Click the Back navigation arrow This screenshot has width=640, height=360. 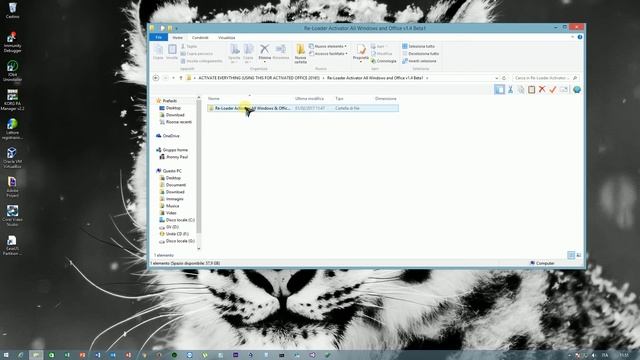156,78
